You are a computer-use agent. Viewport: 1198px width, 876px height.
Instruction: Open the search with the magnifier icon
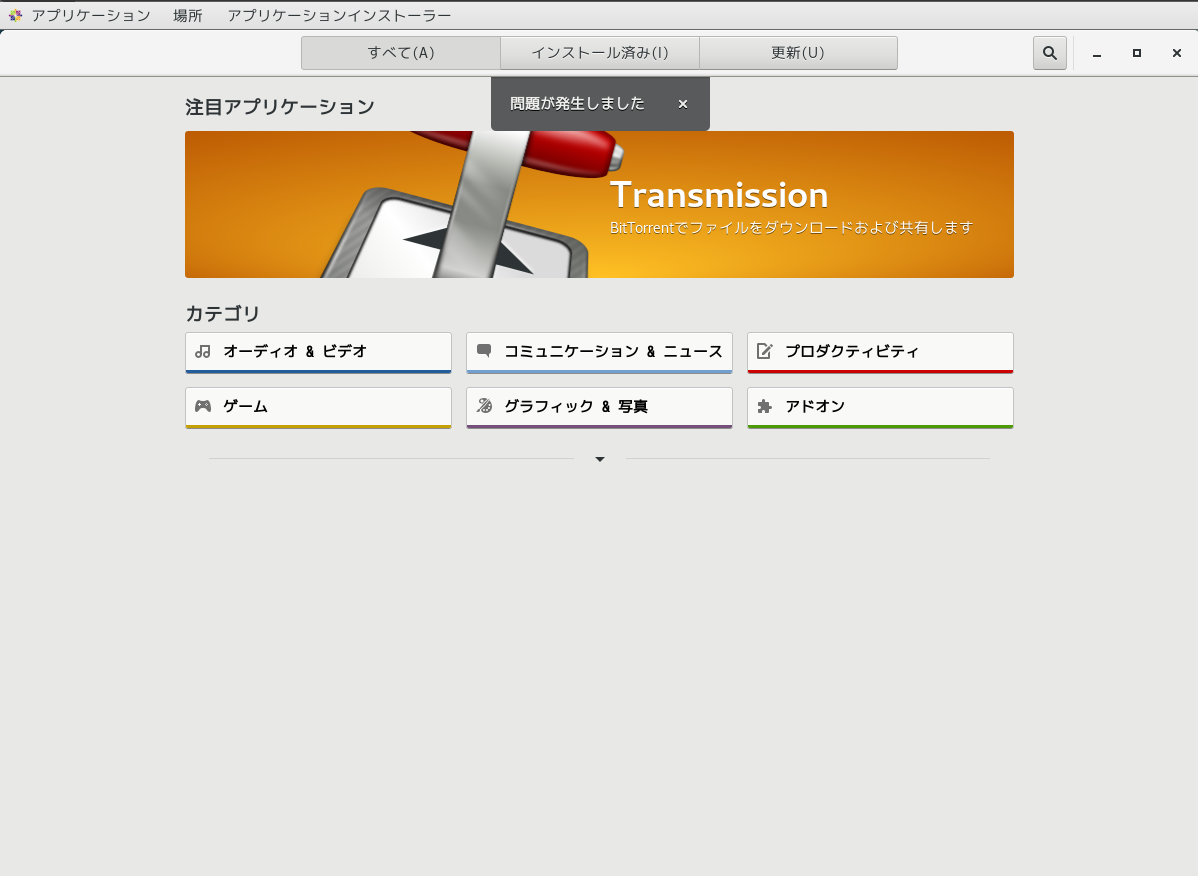pos(1049,52)
